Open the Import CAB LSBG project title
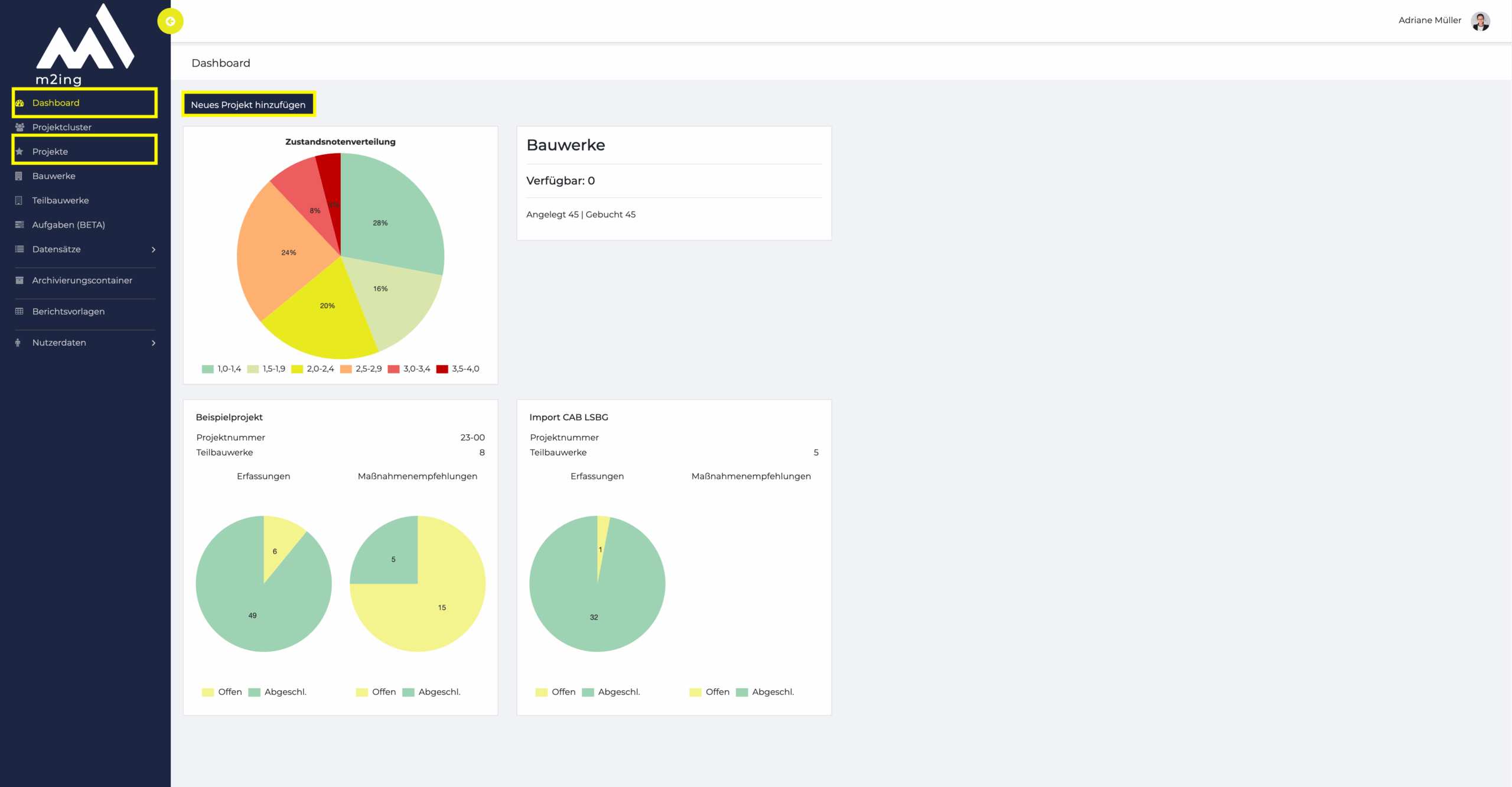 click(x=568, y=417)
